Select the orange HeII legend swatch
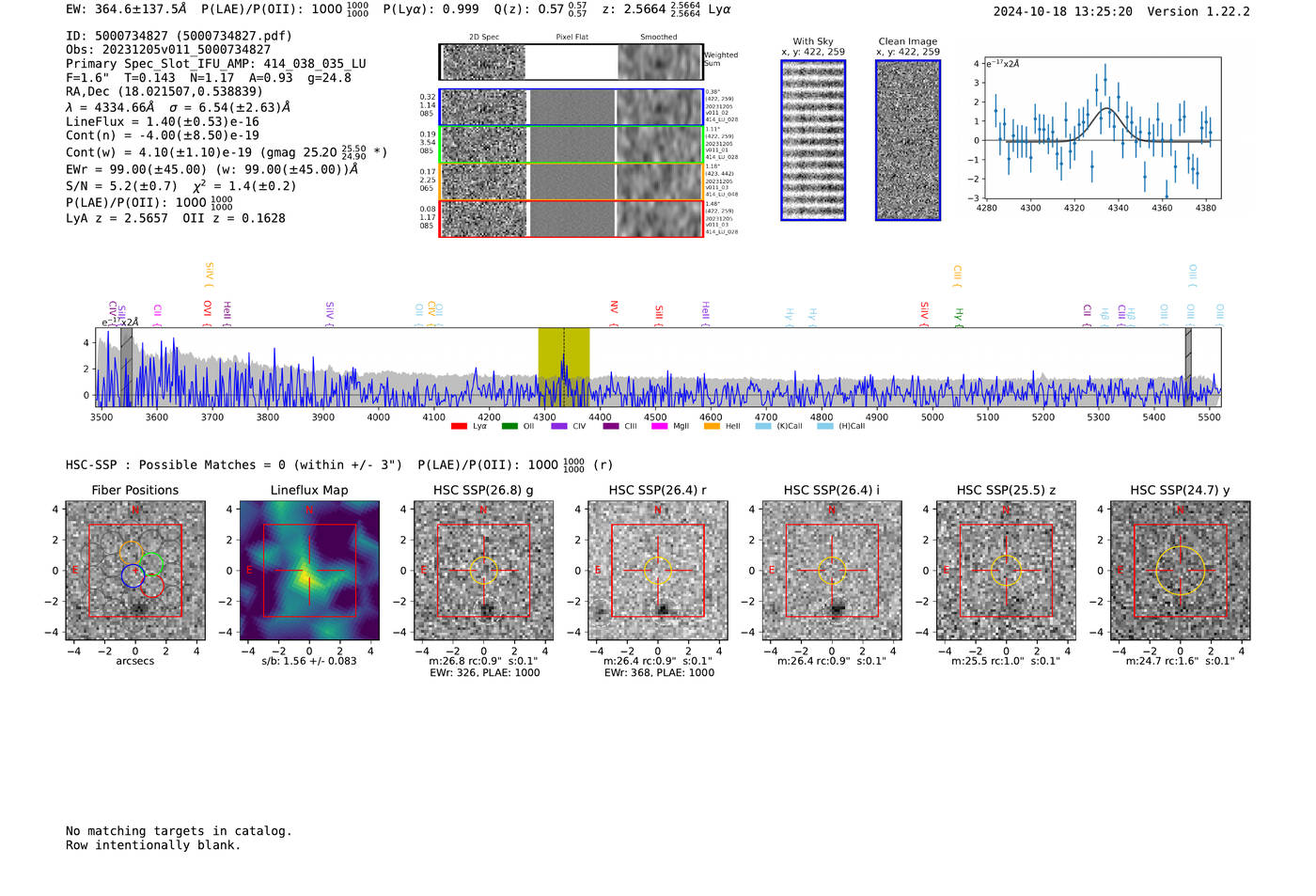The image size is (1316, 896). pos(712,427)
